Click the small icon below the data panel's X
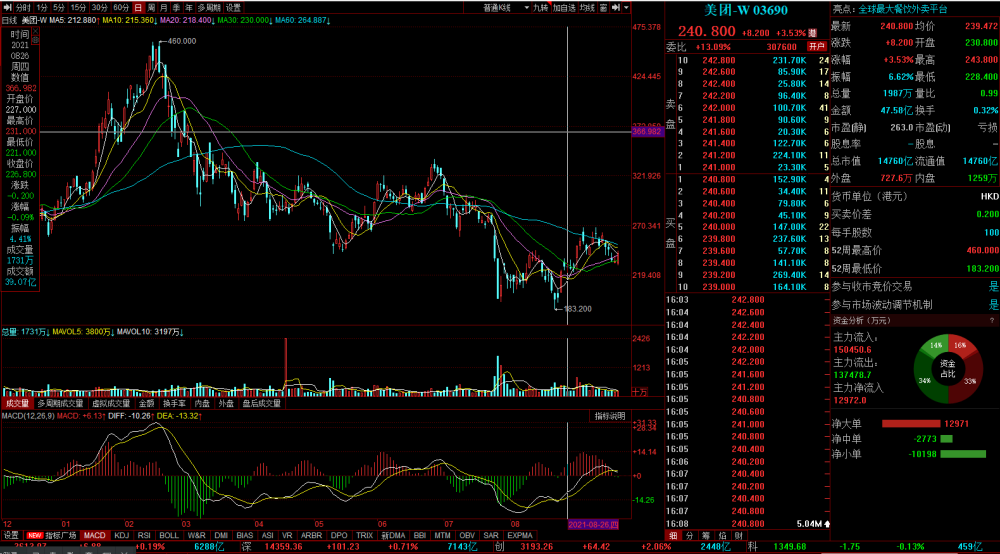 [35, 40]
